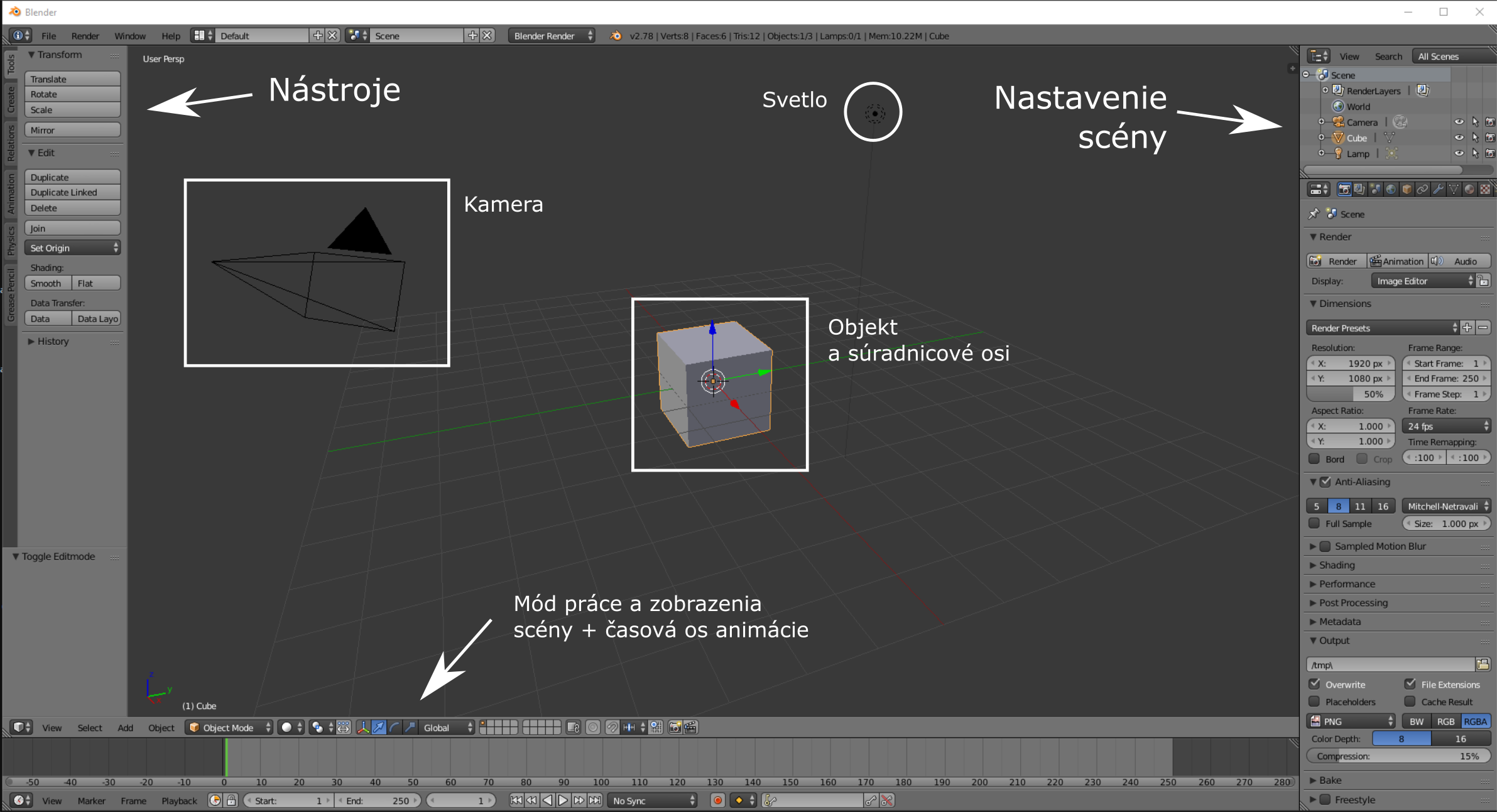This screenshot has height=812, width=1497.
Task: Hide the Cube using its eye icon
Action: point(1459,138)
